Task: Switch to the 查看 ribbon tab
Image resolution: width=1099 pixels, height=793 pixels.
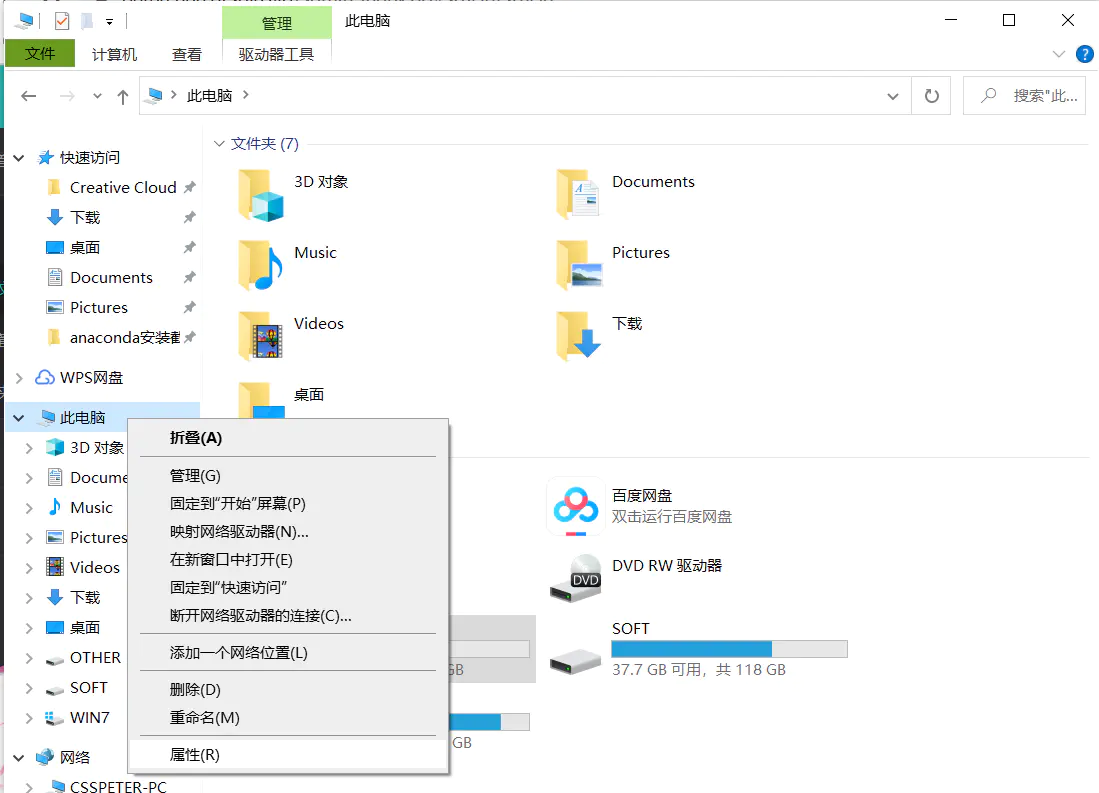Action: pyautogui.click(x=186, y=54)
